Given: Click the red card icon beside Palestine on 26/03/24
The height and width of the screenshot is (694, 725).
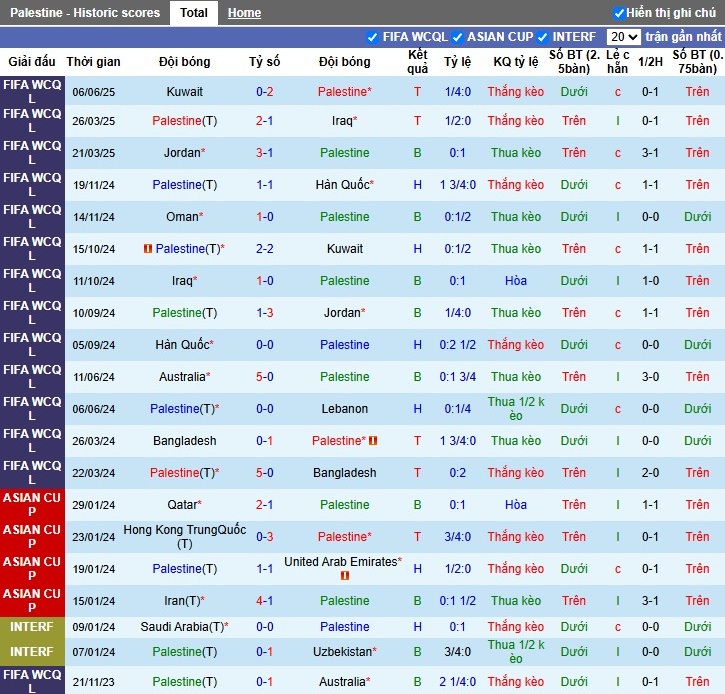Looking at the screenshot, I should pos(373,441).
